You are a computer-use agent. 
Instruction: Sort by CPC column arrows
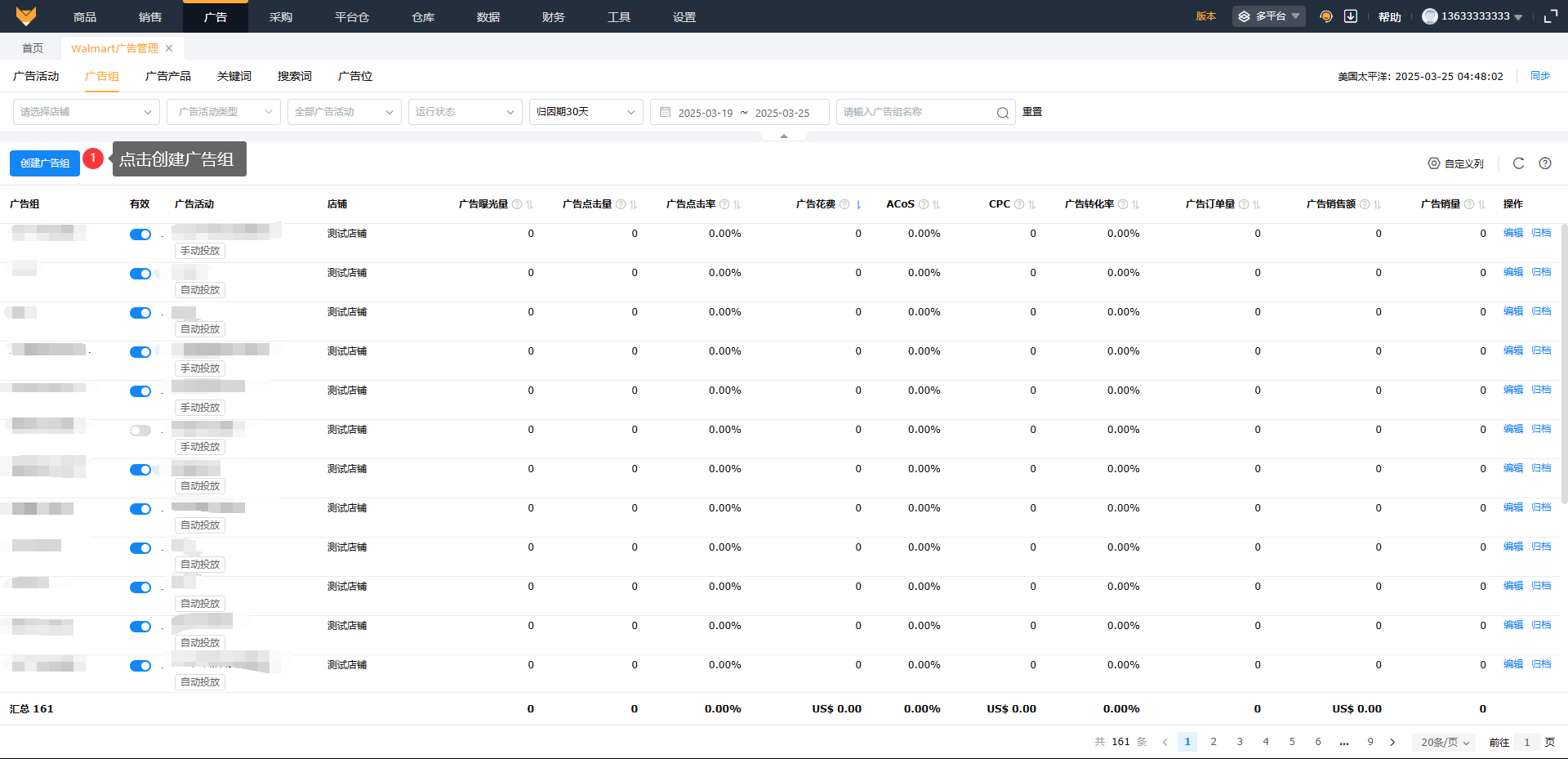(1031, 204)
